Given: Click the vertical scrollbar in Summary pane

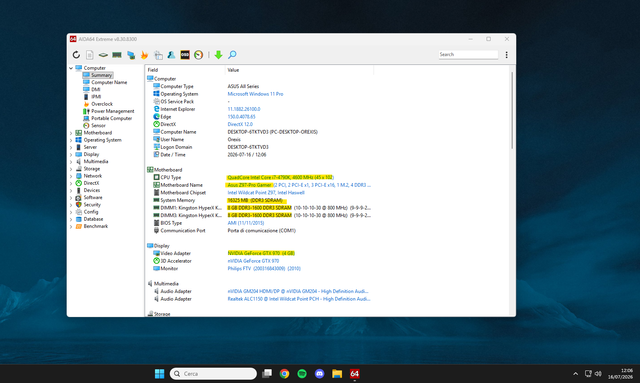Looking at the screenshot, I should [x=512, y=111].
